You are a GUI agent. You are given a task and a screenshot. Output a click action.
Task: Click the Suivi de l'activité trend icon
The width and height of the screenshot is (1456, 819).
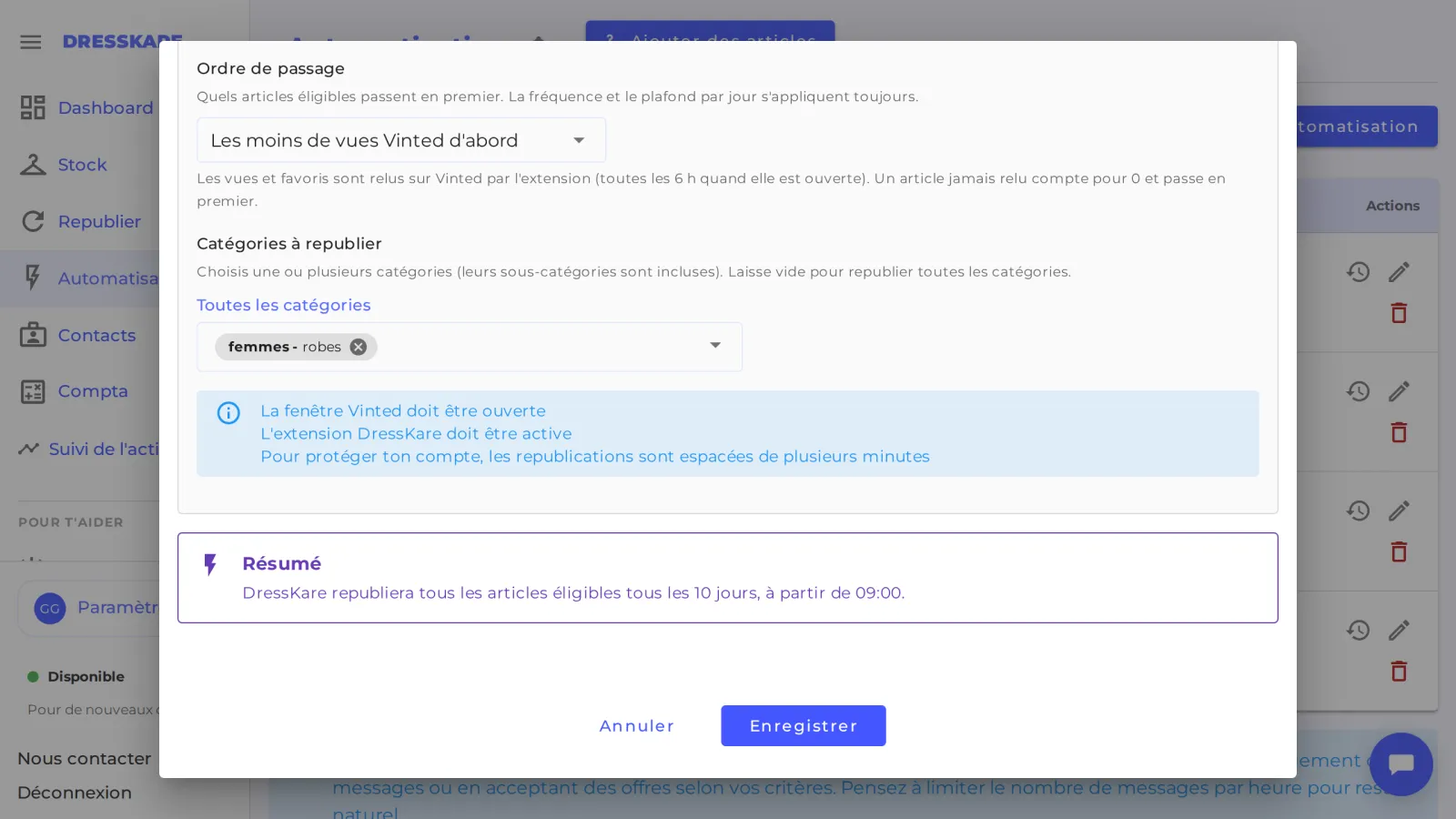28,449
